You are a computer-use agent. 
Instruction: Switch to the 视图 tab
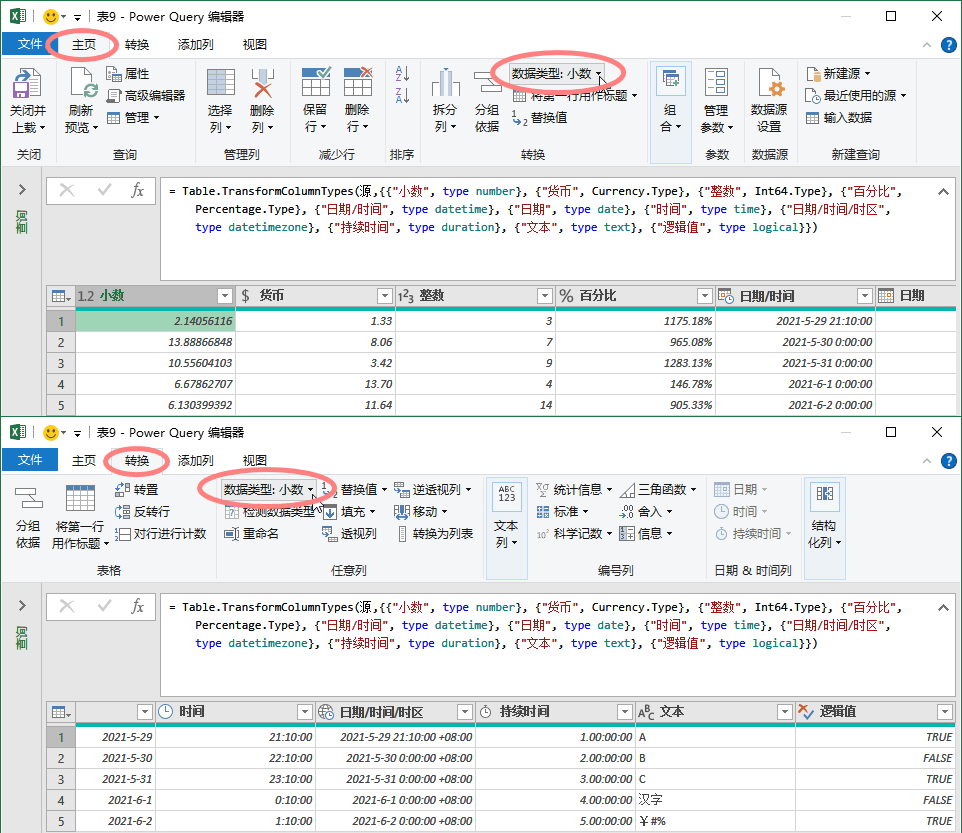[253, 44]
